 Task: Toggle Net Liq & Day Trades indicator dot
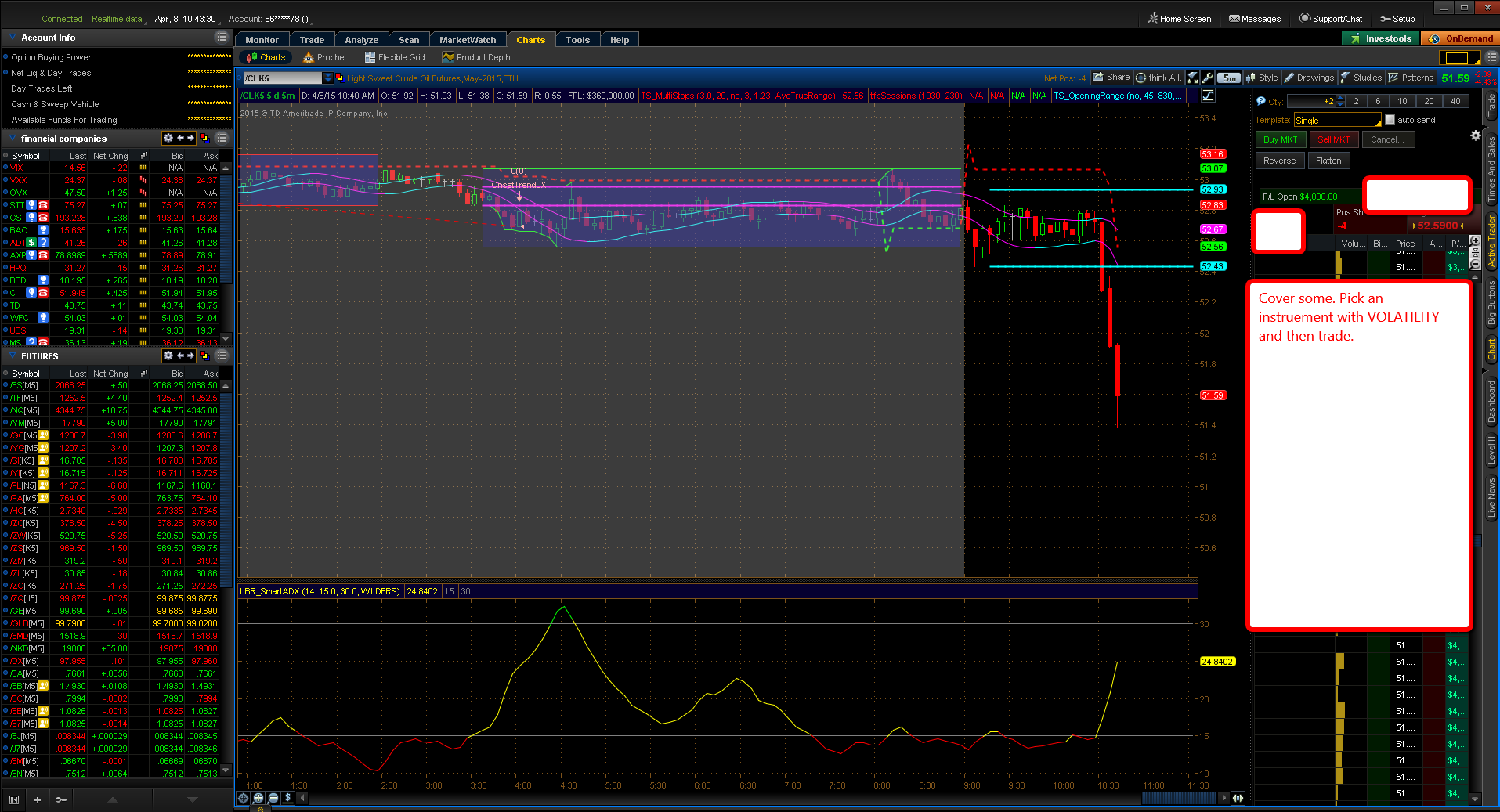click(6, 73)
